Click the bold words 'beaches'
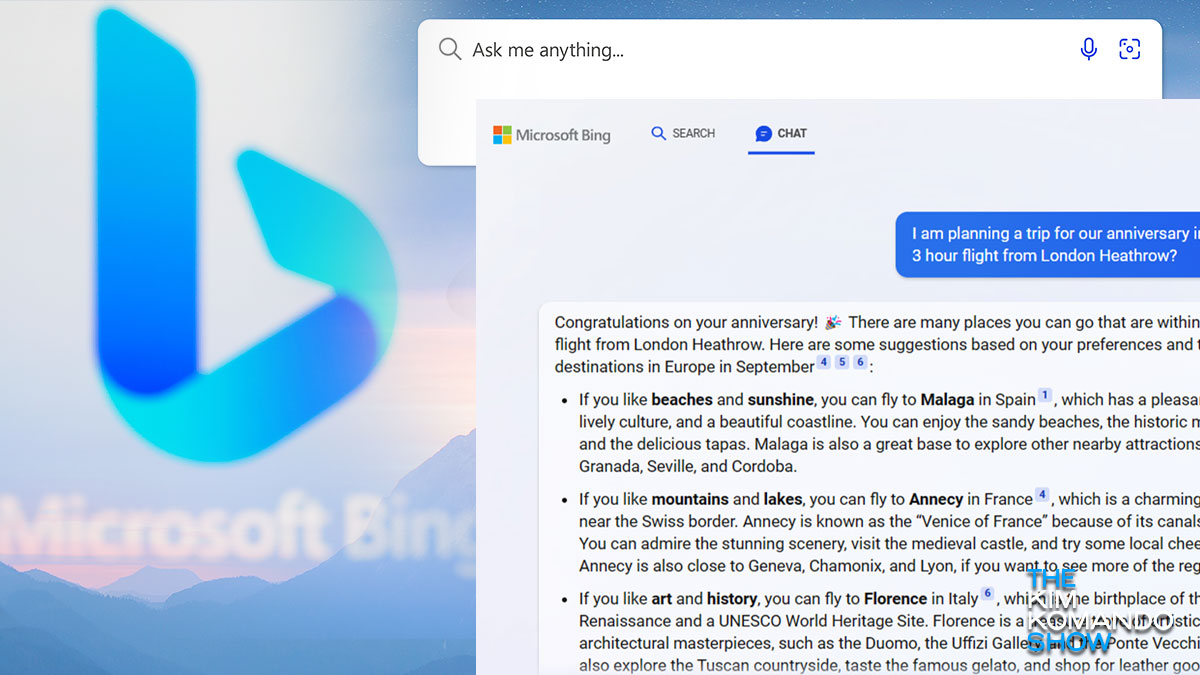The height and width of the screenshot is (675, 1200). [682, 400]
